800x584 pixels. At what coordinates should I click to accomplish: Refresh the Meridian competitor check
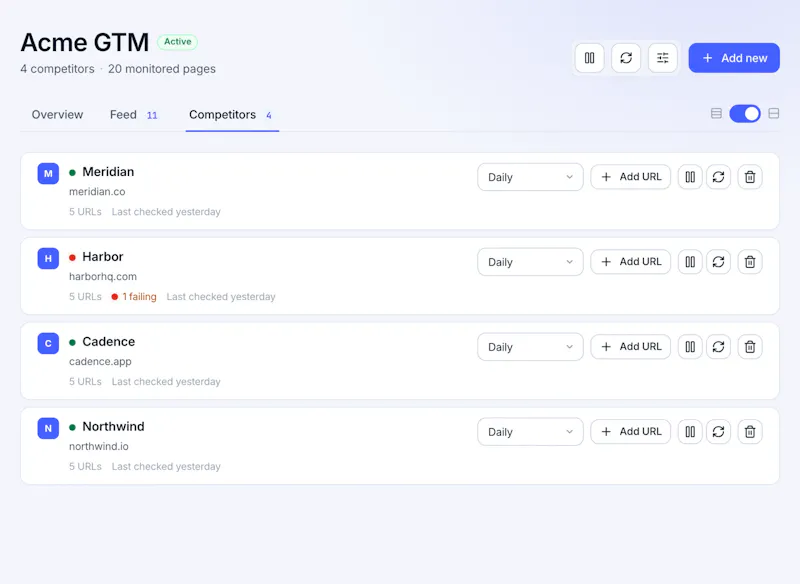pos(718,177)
